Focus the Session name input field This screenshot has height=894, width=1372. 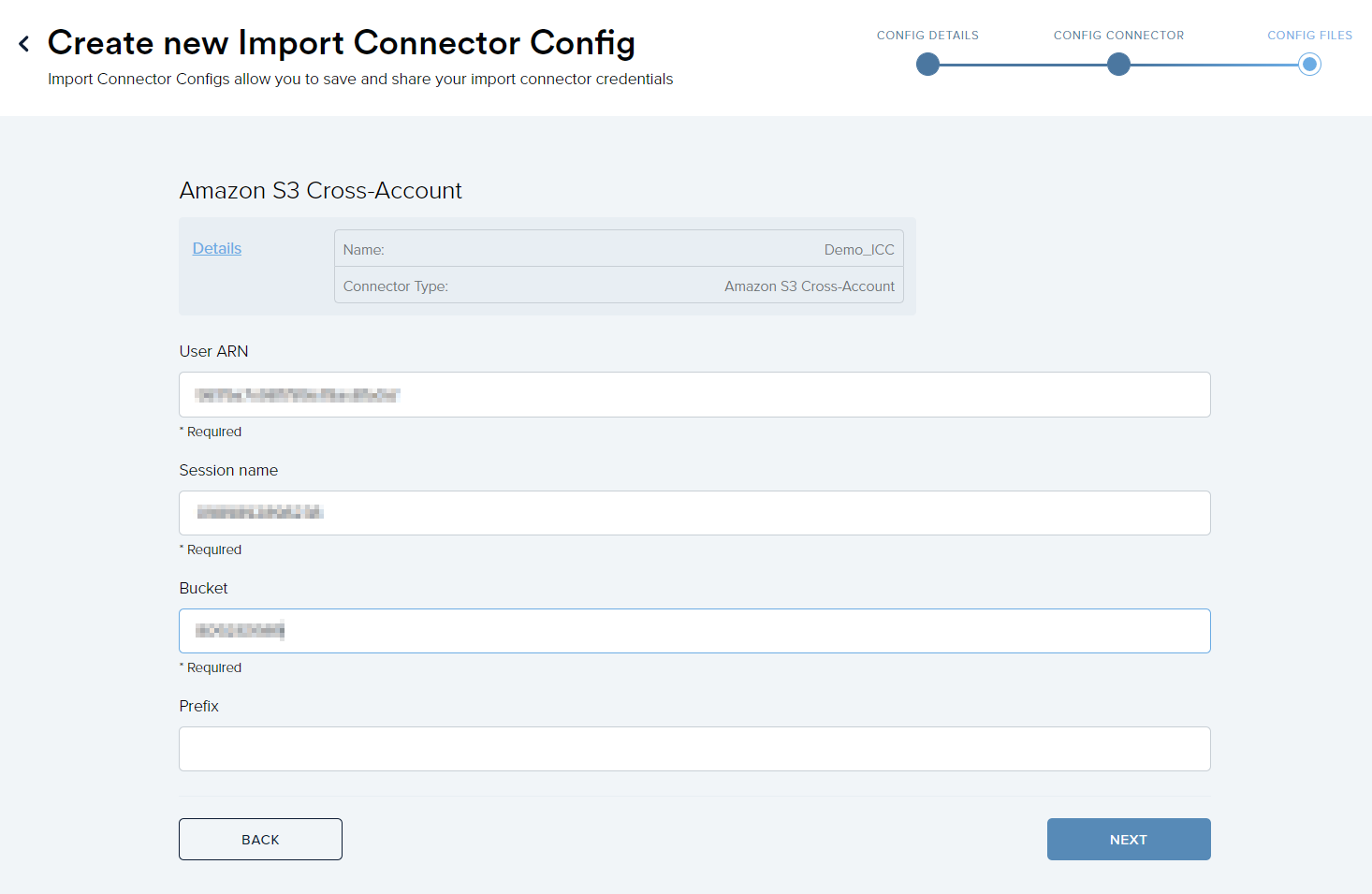pos(694,513)
